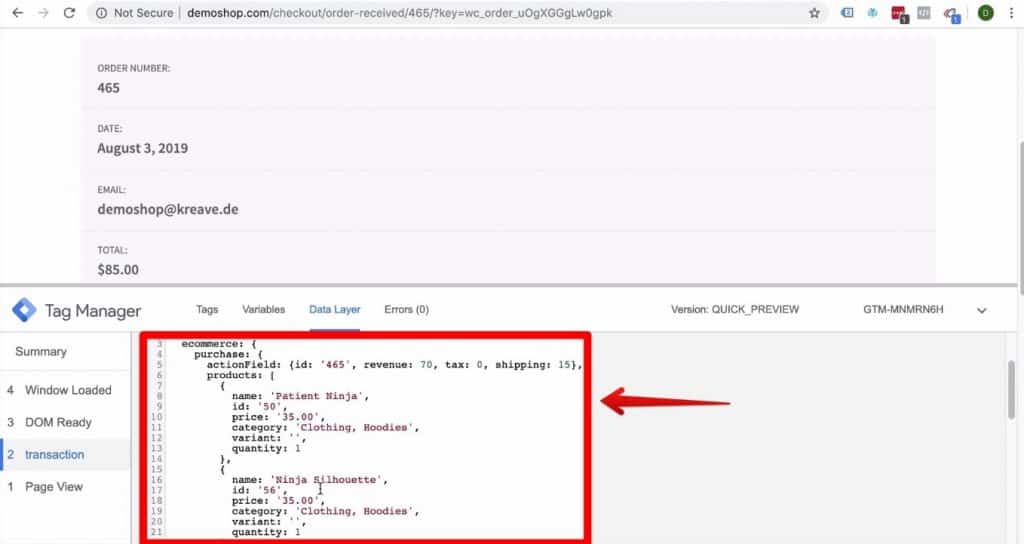This screenshot has width=1024, height=544.
Task: Open the Chrome three-dot menu
Action: pyautogui.click(x=1010, y=13)
